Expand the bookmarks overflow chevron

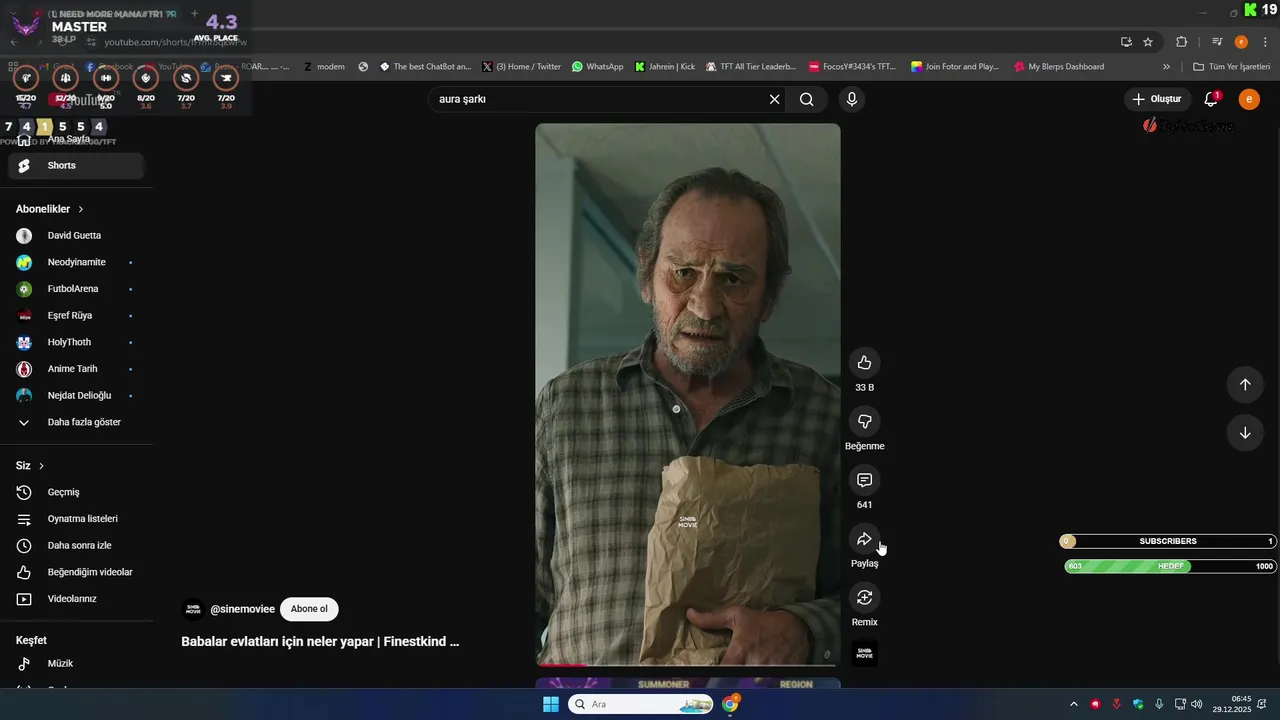point(1166,67)
